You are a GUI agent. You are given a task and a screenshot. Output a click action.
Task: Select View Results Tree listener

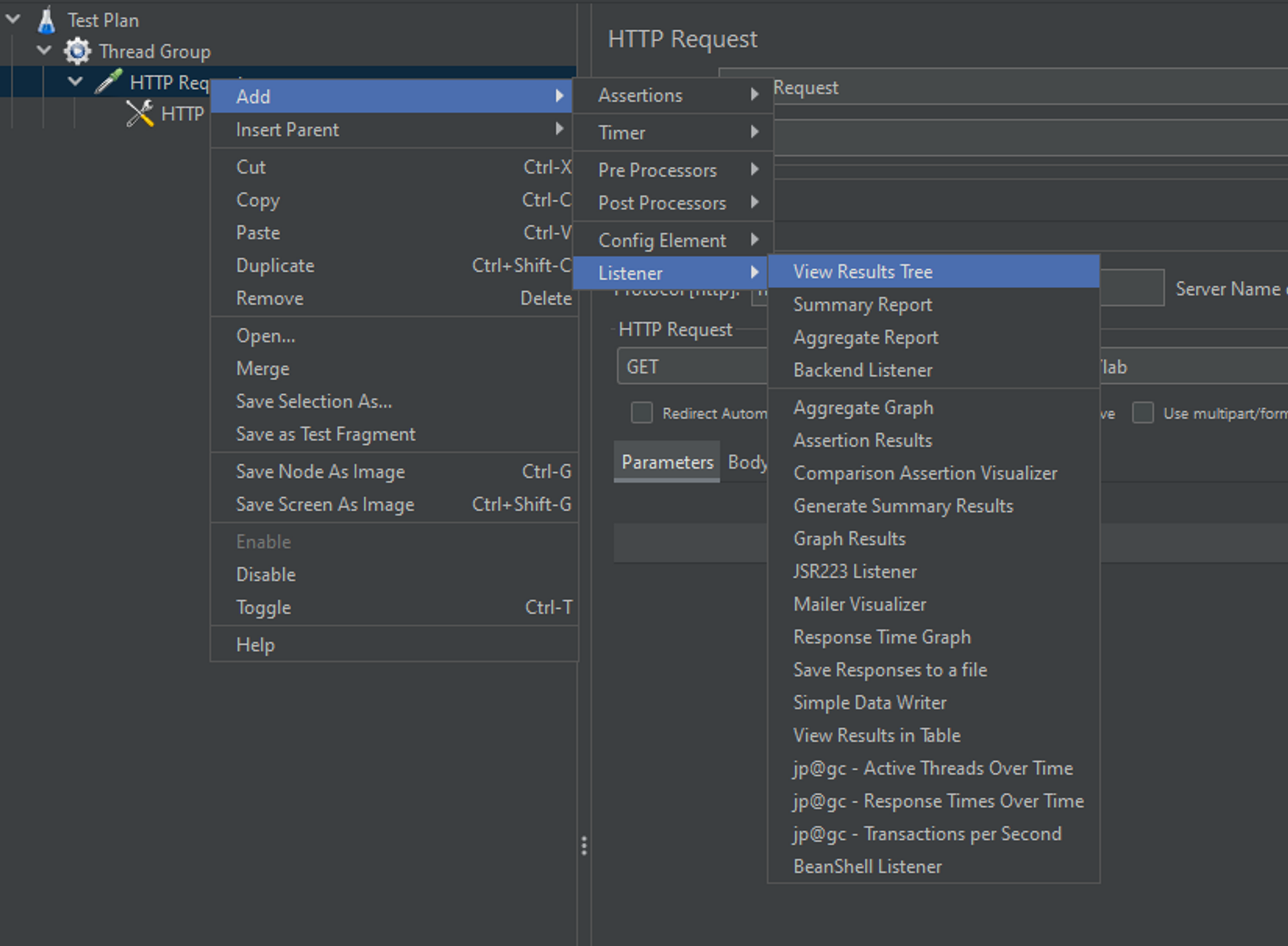point(862,272)
